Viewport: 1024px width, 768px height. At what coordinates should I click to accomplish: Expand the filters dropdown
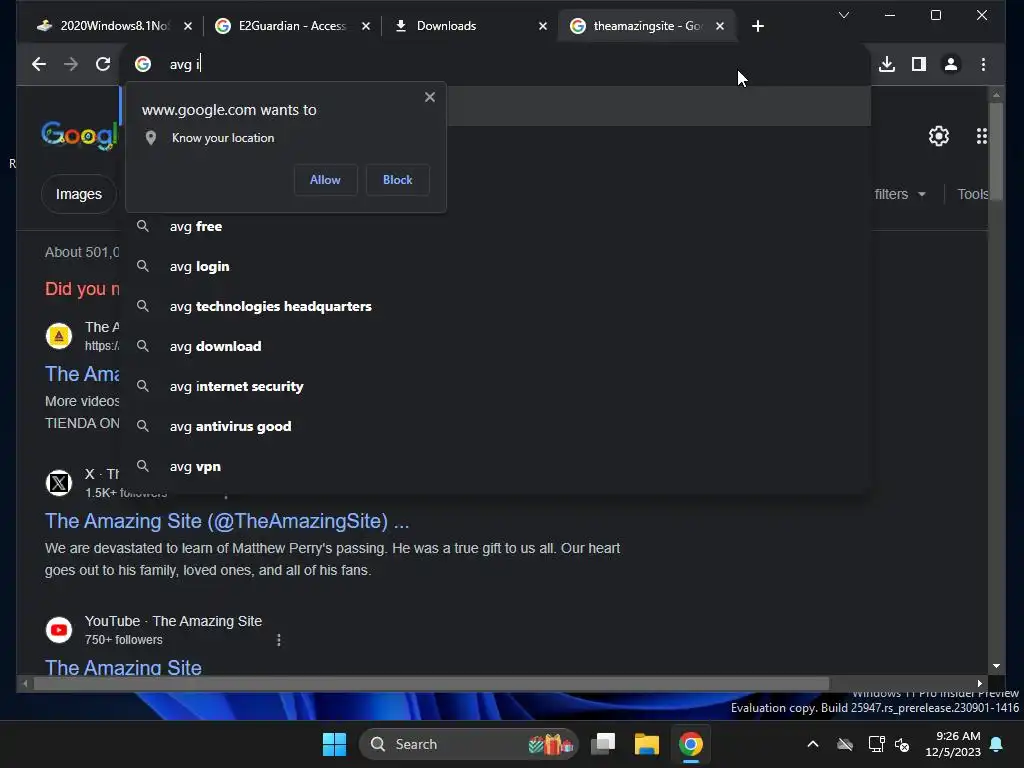pos(900,194)
